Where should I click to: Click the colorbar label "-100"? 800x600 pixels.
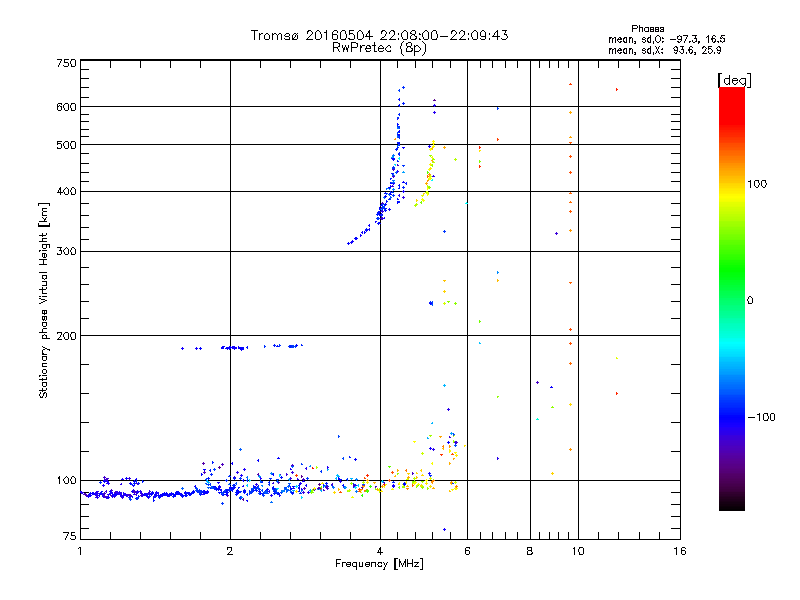pos(761,417)
